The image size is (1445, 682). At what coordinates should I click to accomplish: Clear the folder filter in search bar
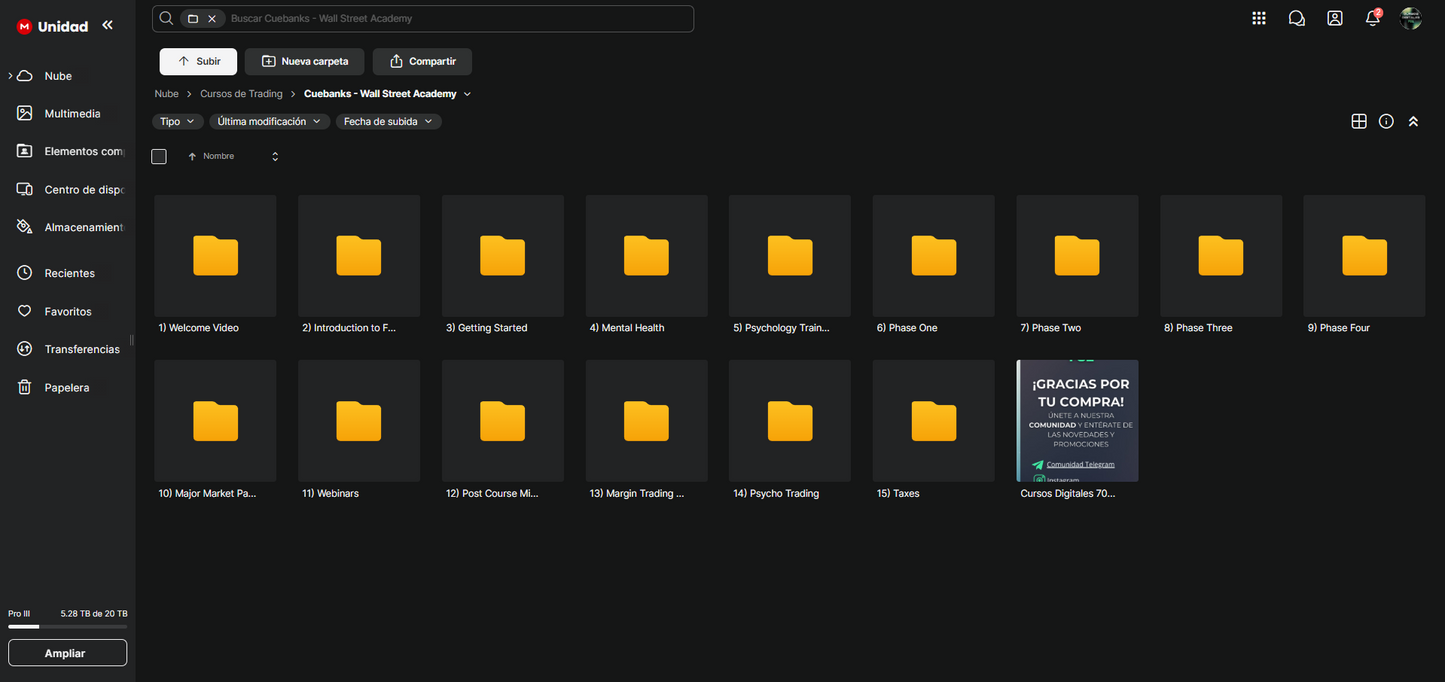pos(212,19)
